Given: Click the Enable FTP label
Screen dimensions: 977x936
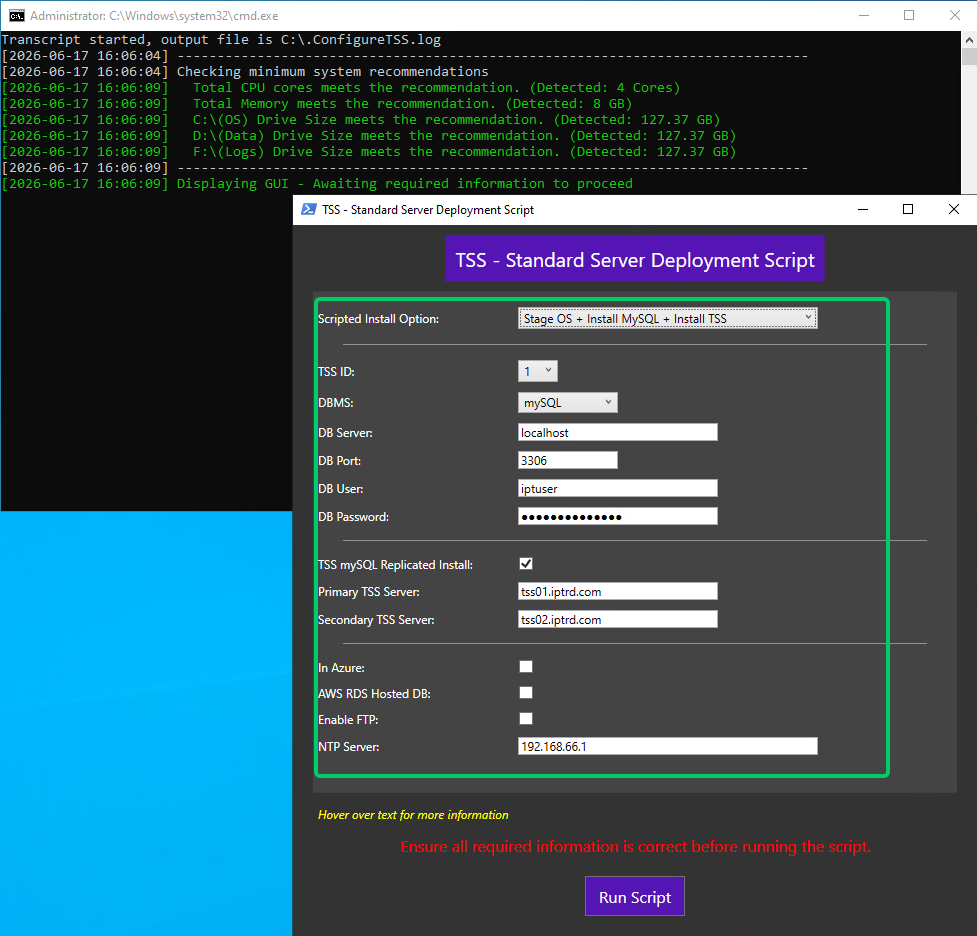Looking at the screenshot, I should (348, 720).
